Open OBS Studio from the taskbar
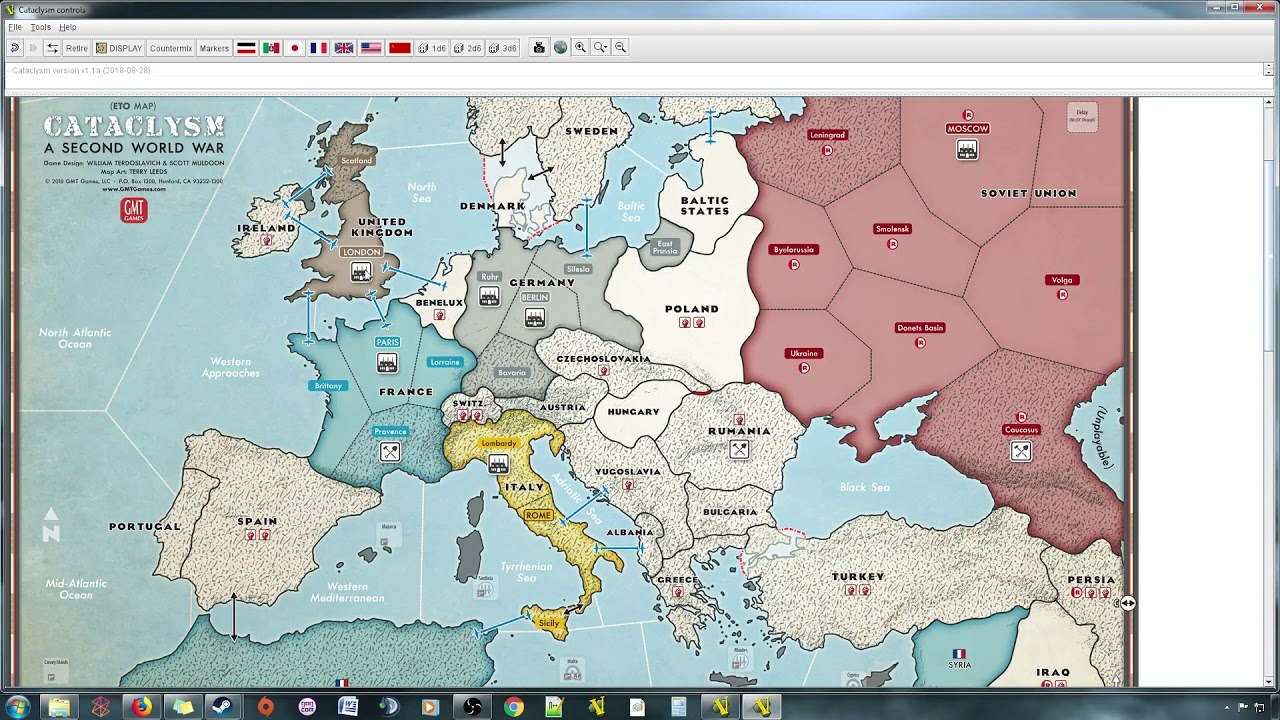The width and height of the screenshot is (1280, 720). click(472, 707)
